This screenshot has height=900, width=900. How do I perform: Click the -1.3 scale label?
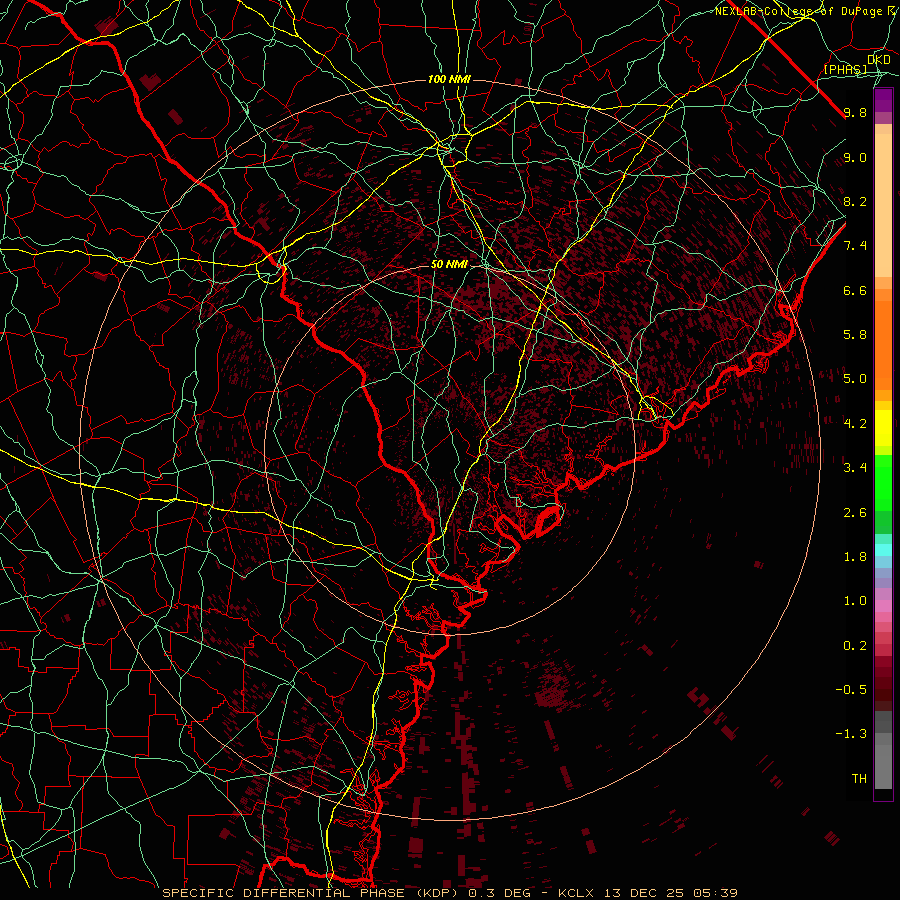[x=851, y=734]
